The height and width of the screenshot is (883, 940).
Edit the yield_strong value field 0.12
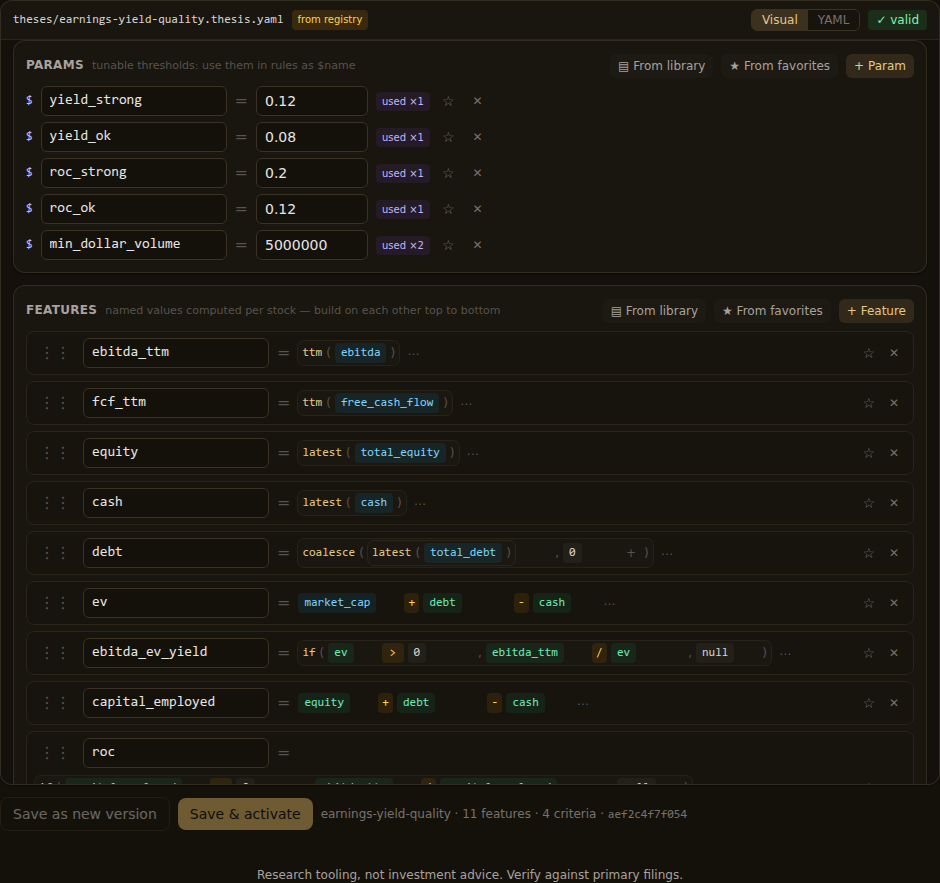312,101
